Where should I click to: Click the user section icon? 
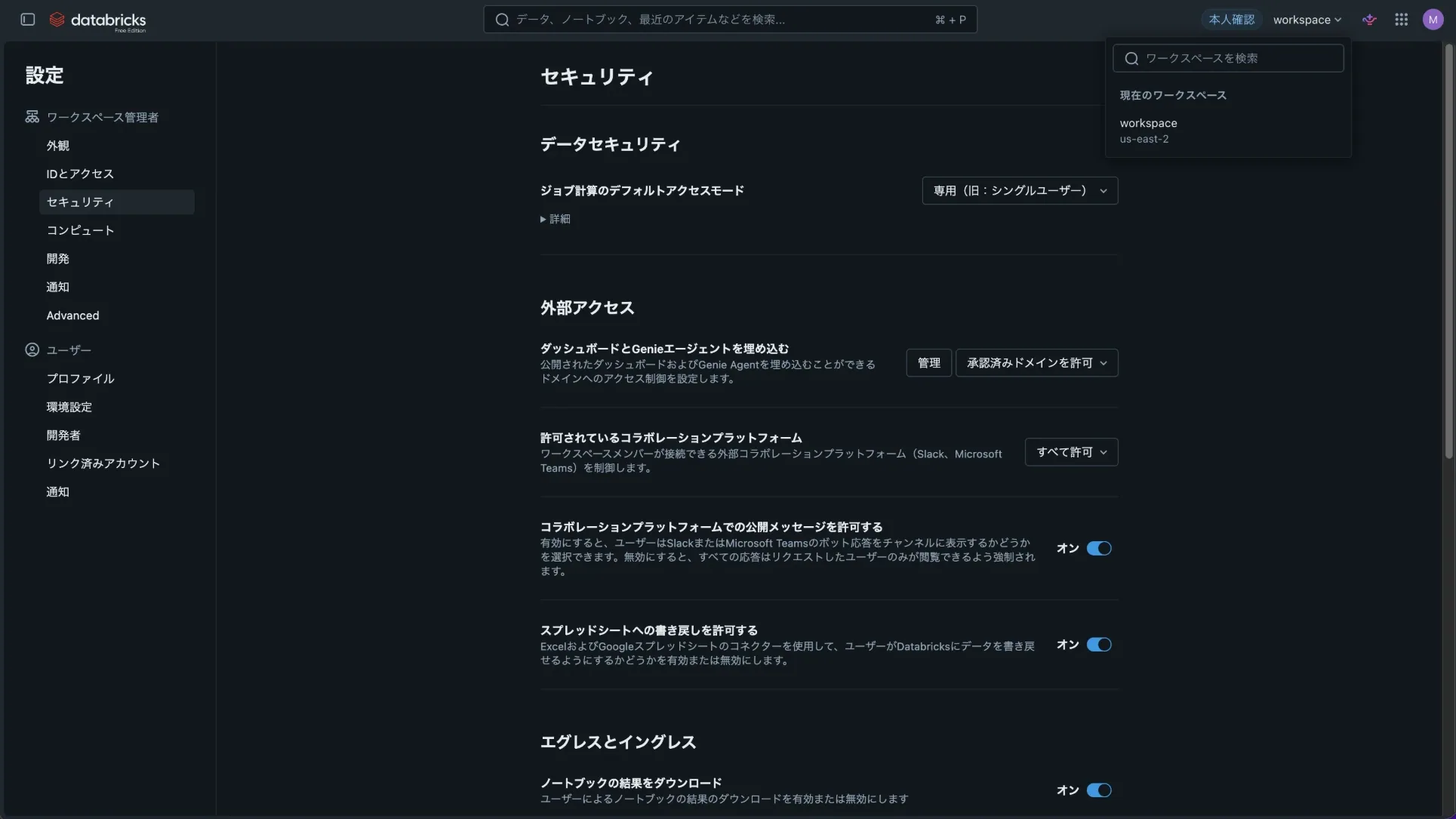point(32,350)
